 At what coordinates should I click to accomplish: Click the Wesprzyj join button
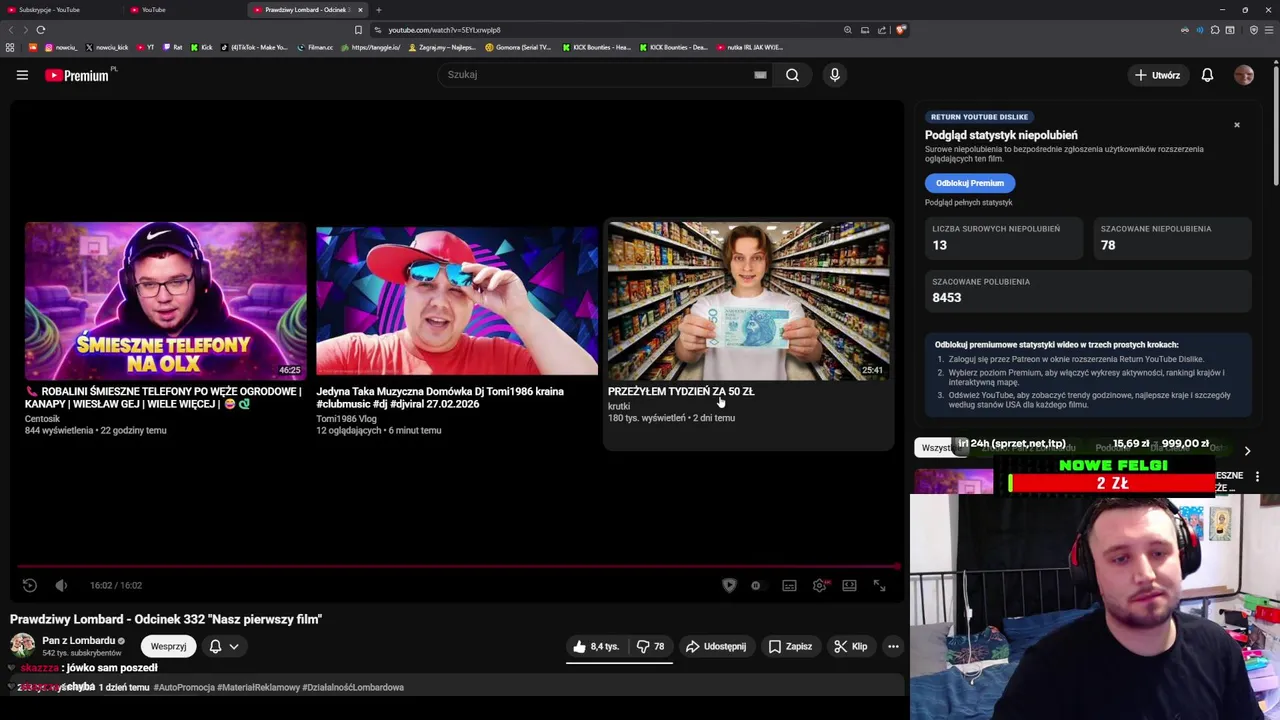168,646
